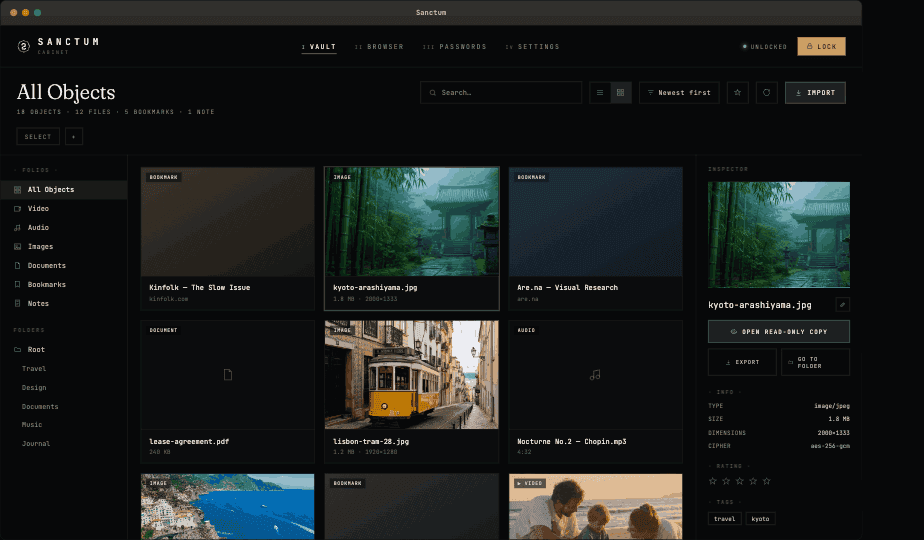The image size is (924, 540).
Task: Open the Travel folder
Action: click(34, 368)
